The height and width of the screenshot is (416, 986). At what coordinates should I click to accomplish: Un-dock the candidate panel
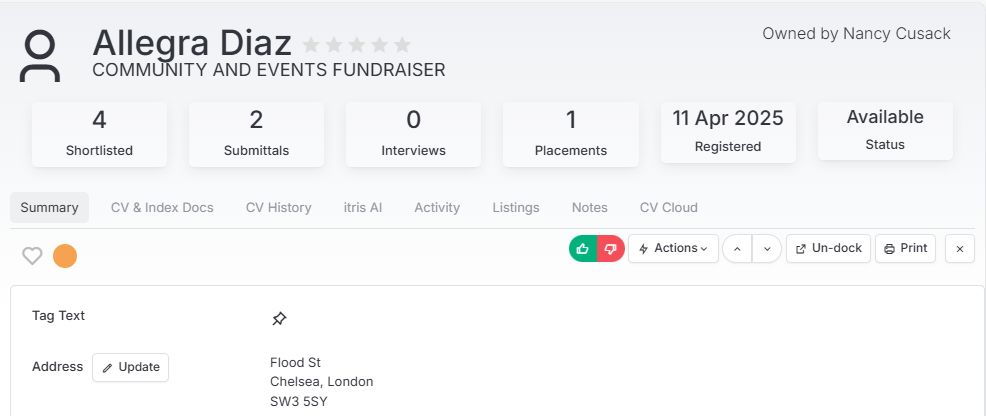(x=828, y=248)
